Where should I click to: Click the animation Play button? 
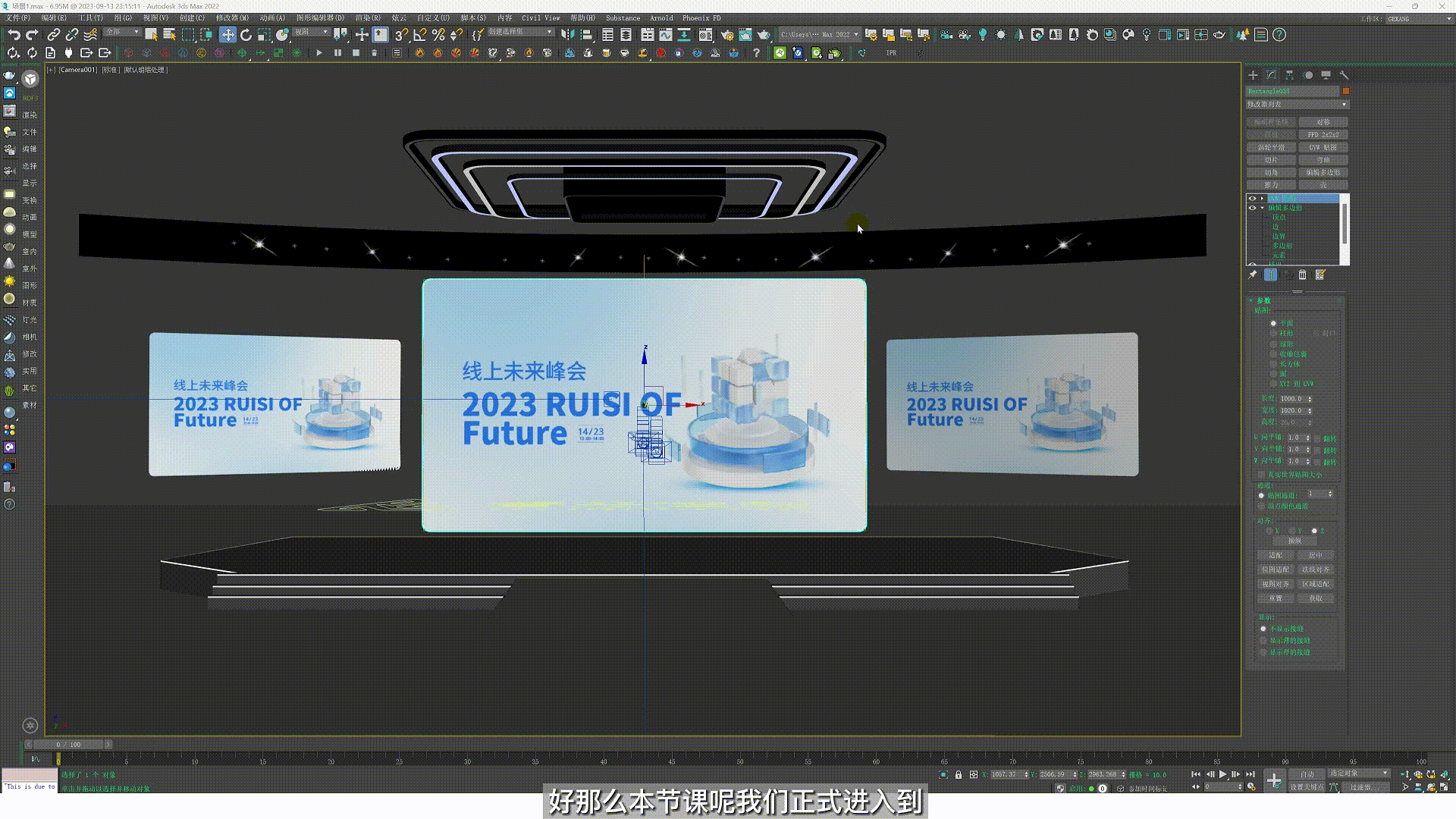[x=1222, y=774]
